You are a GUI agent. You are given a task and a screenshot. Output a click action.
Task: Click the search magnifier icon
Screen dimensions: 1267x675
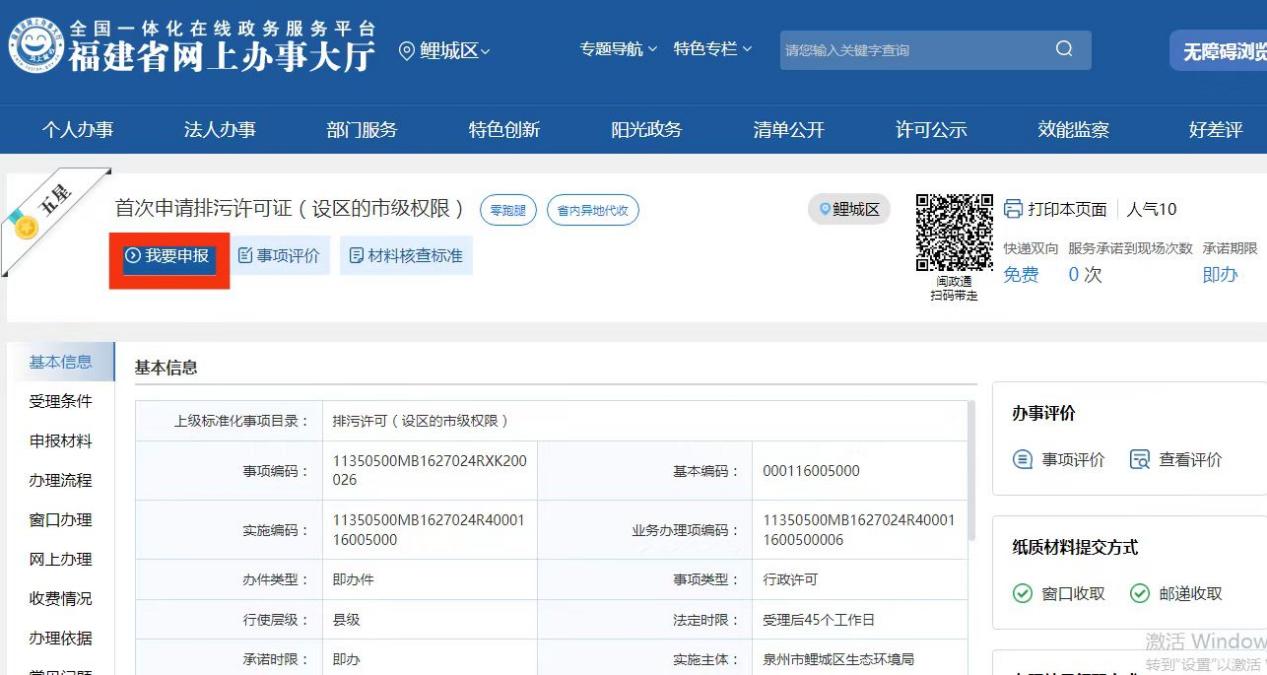click(1063, 49)
